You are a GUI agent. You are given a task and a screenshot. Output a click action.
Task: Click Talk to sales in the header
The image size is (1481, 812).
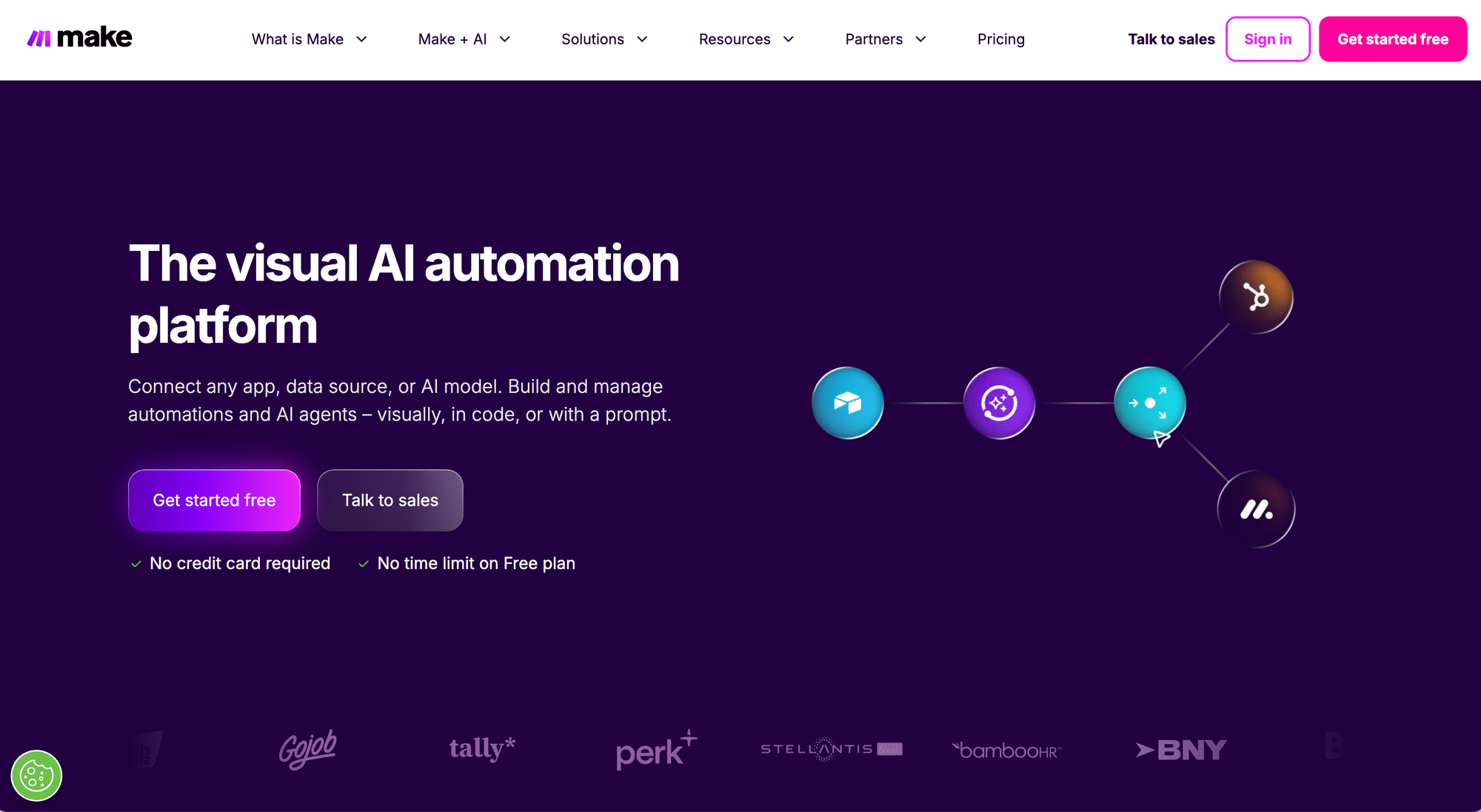point(1171,39)
